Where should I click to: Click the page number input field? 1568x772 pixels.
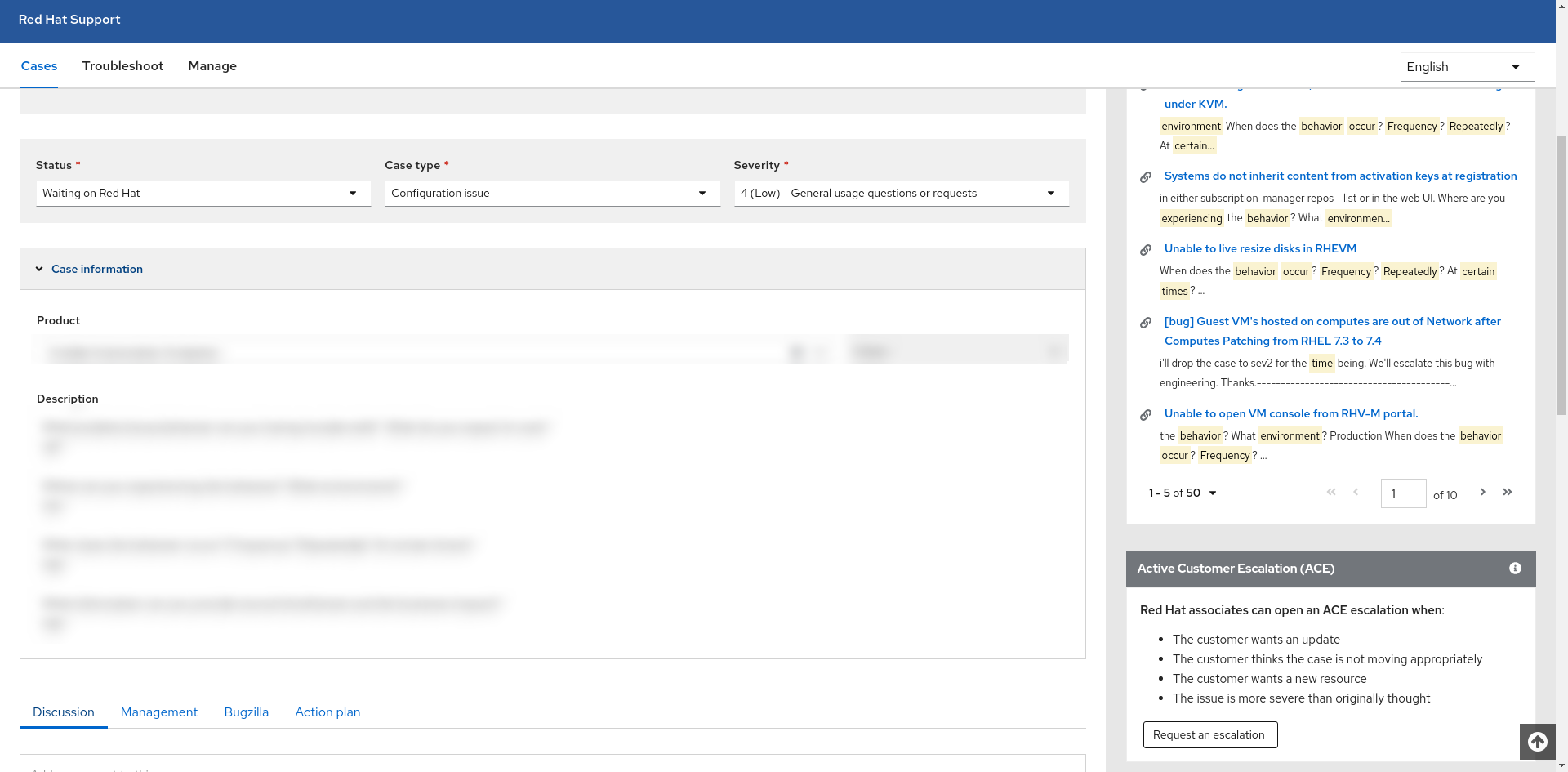point(1403,493)
